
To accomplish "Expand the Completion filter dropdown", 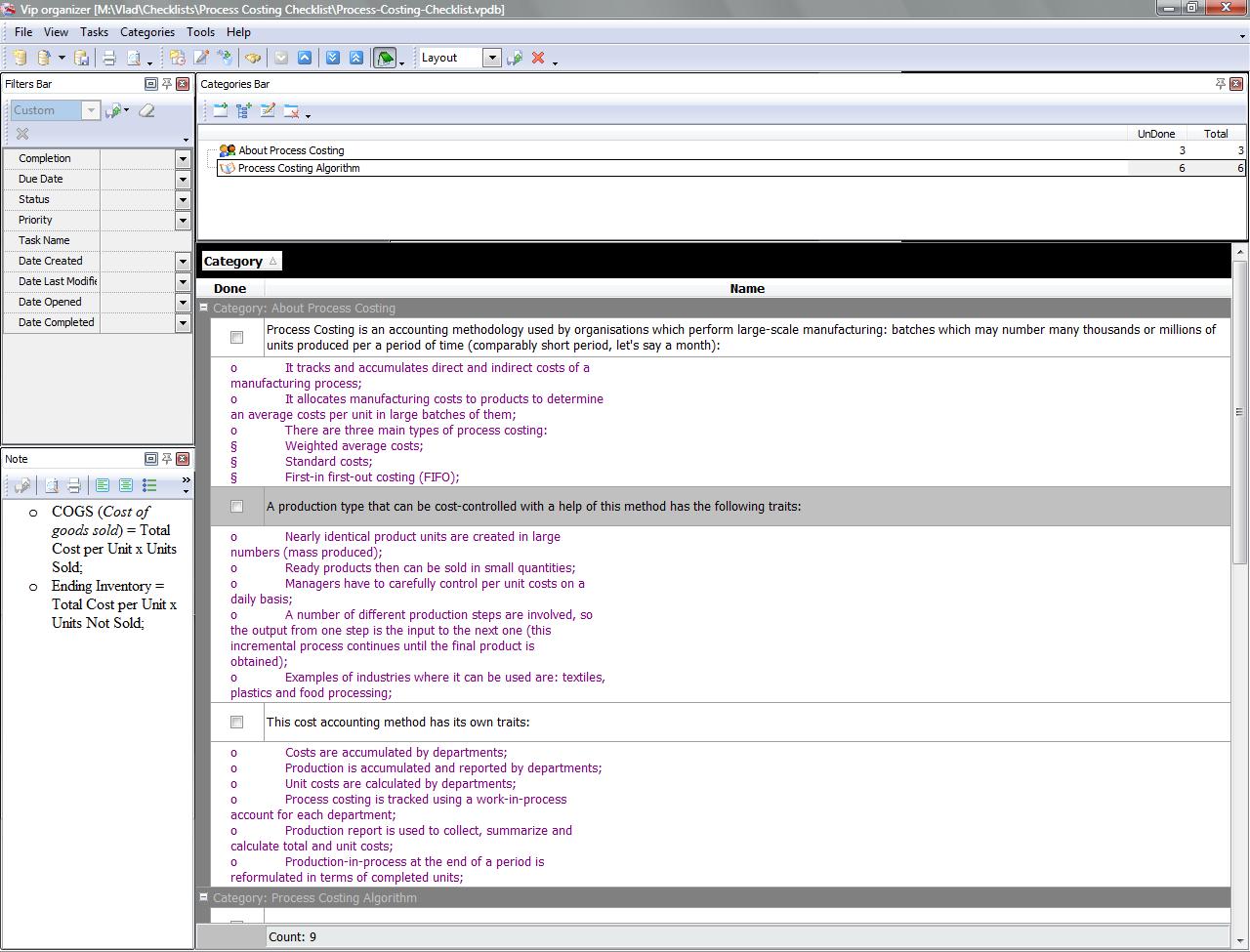I will (x=183, y=158).
